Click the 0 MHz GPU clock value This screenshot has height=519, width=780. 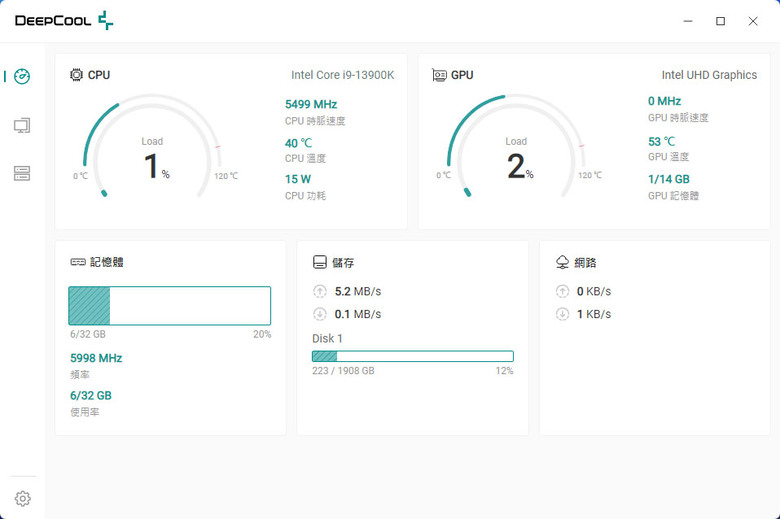tap(665, 101)
